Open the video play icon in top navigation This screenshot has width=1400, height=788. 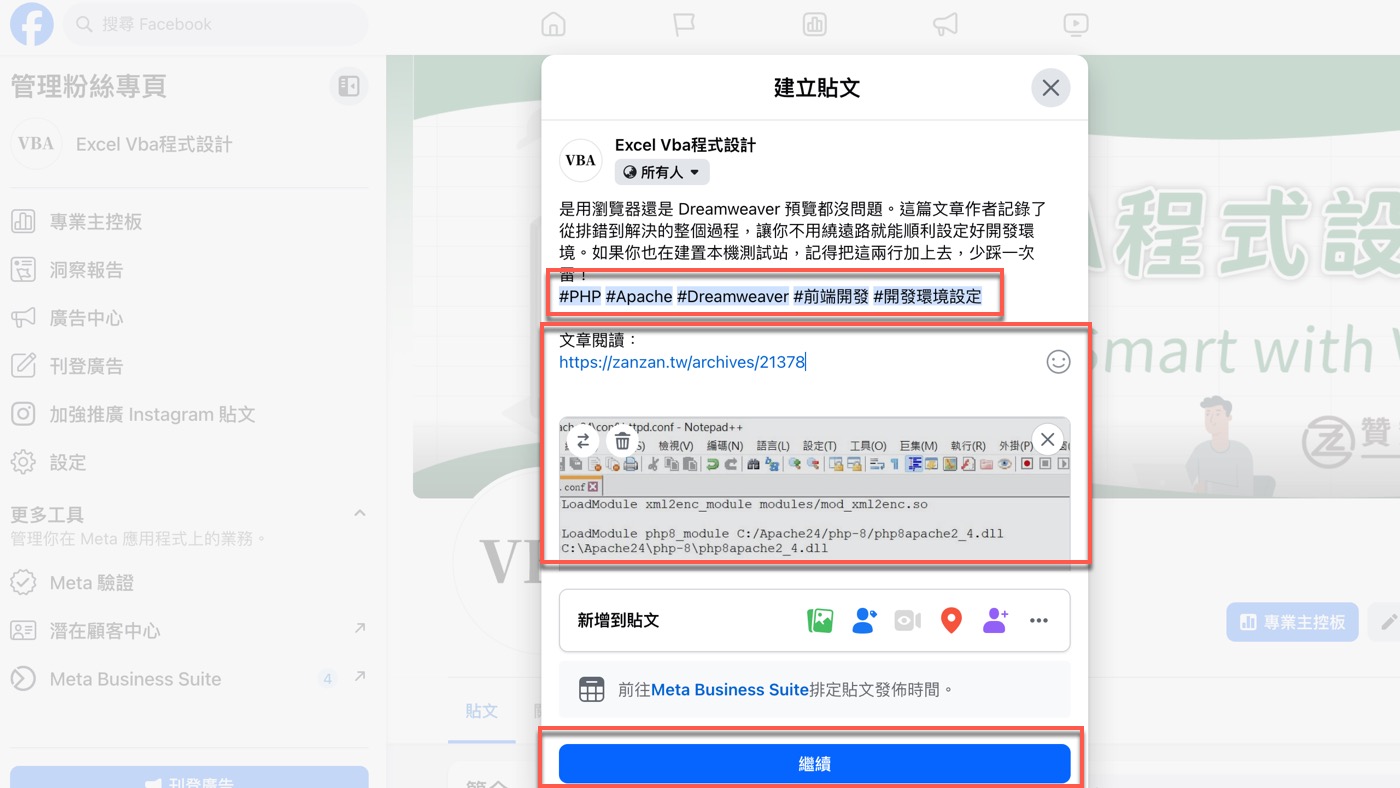1076,25
